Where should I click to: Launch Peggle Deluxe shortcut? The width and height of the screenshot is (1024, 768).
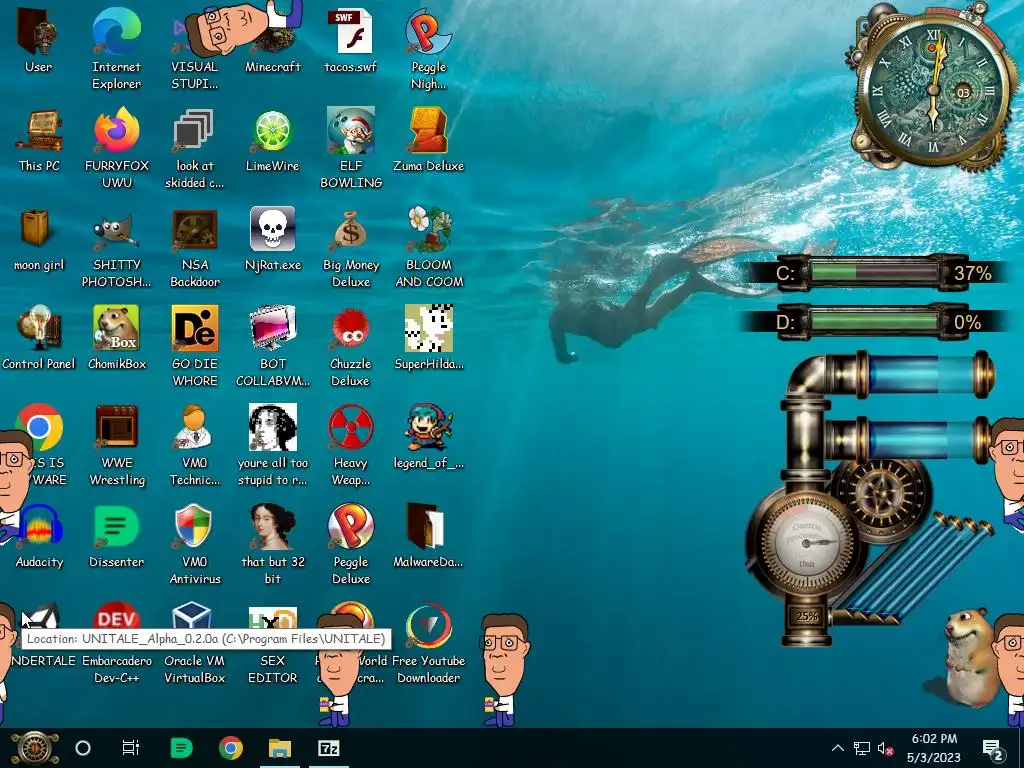click(x=351, y=526)
